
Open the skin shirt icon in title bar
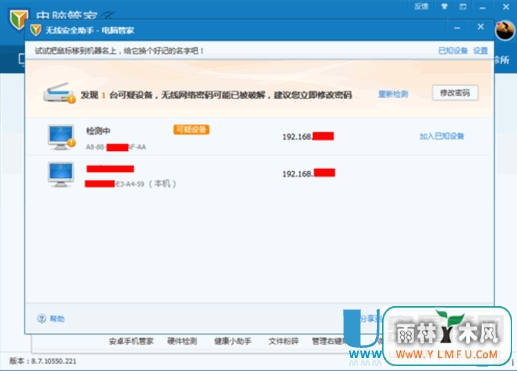click(x=444, y=6)
